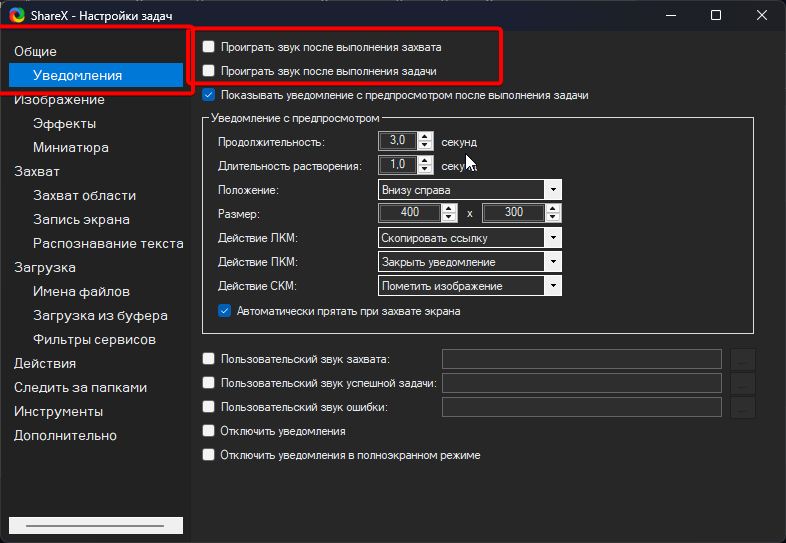786x543 pixels.
Task: Click the width field showing 400
Action: click(x=410, y=213)
